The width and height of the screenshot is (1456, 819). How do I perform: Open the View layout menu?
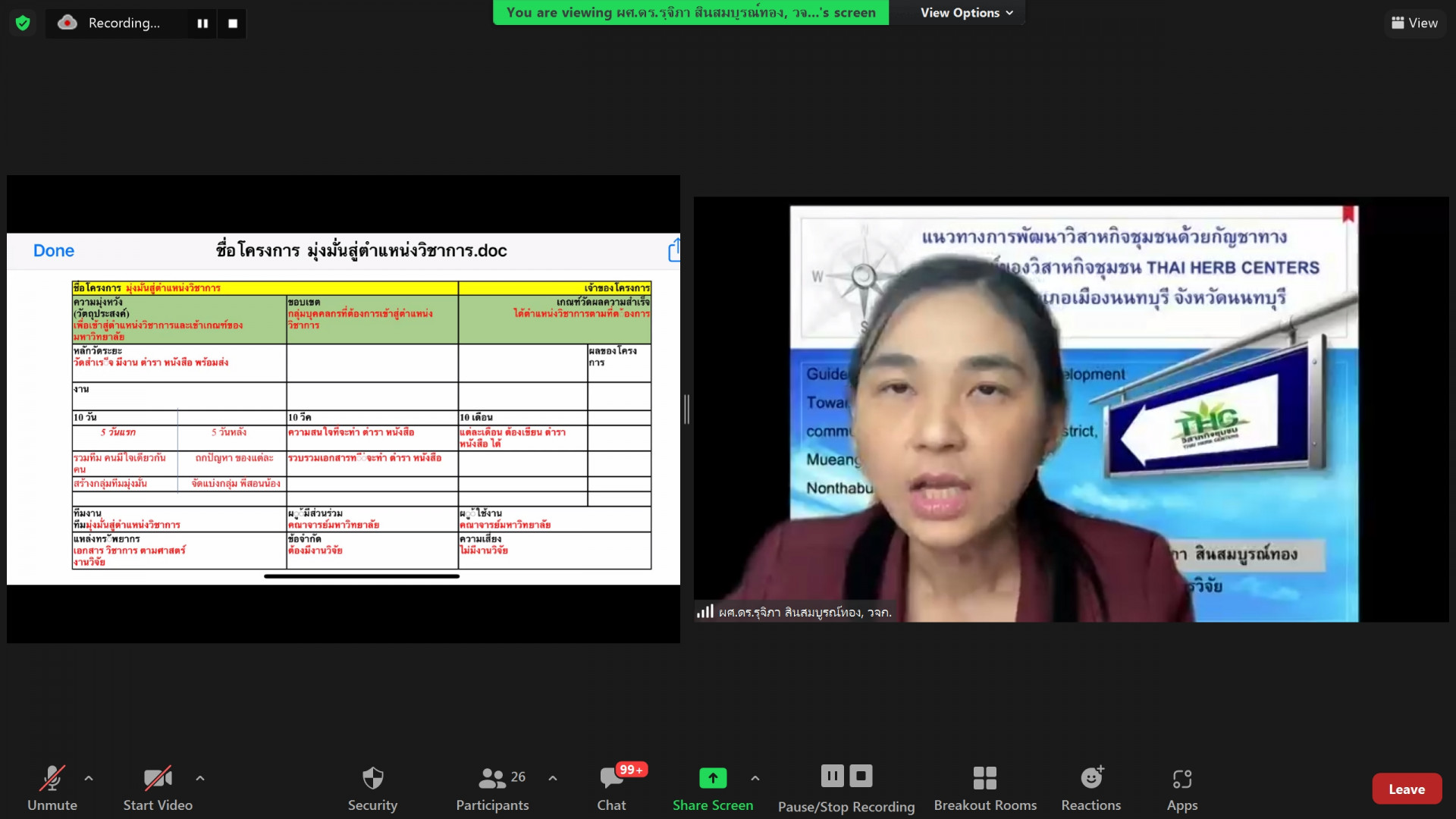coord(1414,23)
